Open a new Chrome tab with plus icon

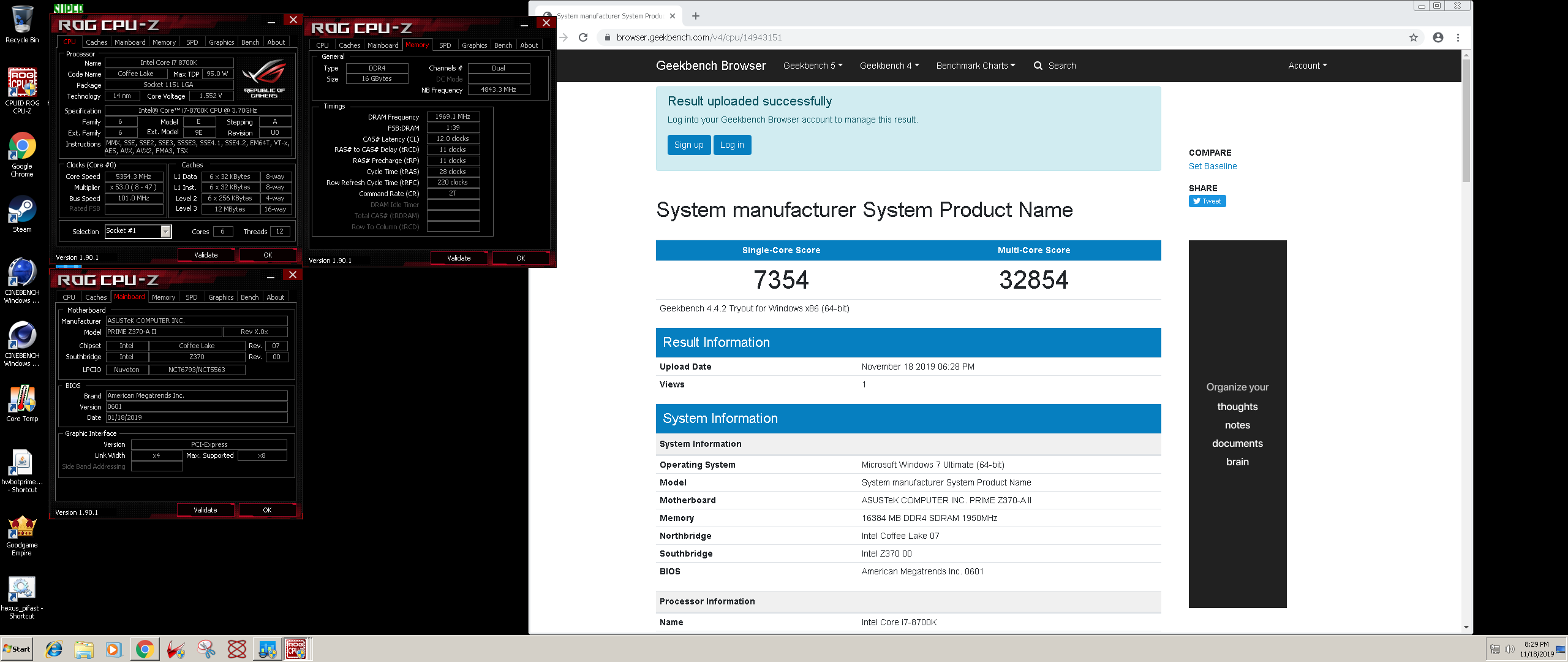(x=696, y=16)
